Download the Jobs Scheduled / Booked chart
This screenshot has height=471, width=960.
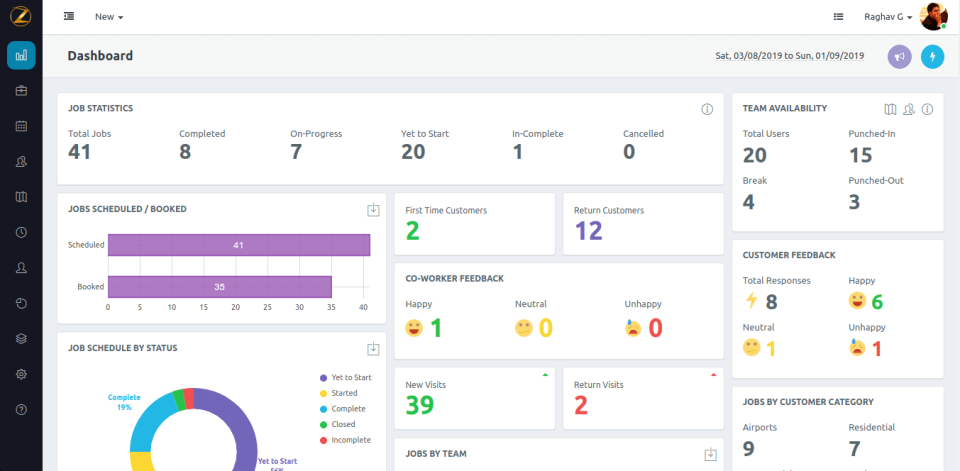point(373,210)
